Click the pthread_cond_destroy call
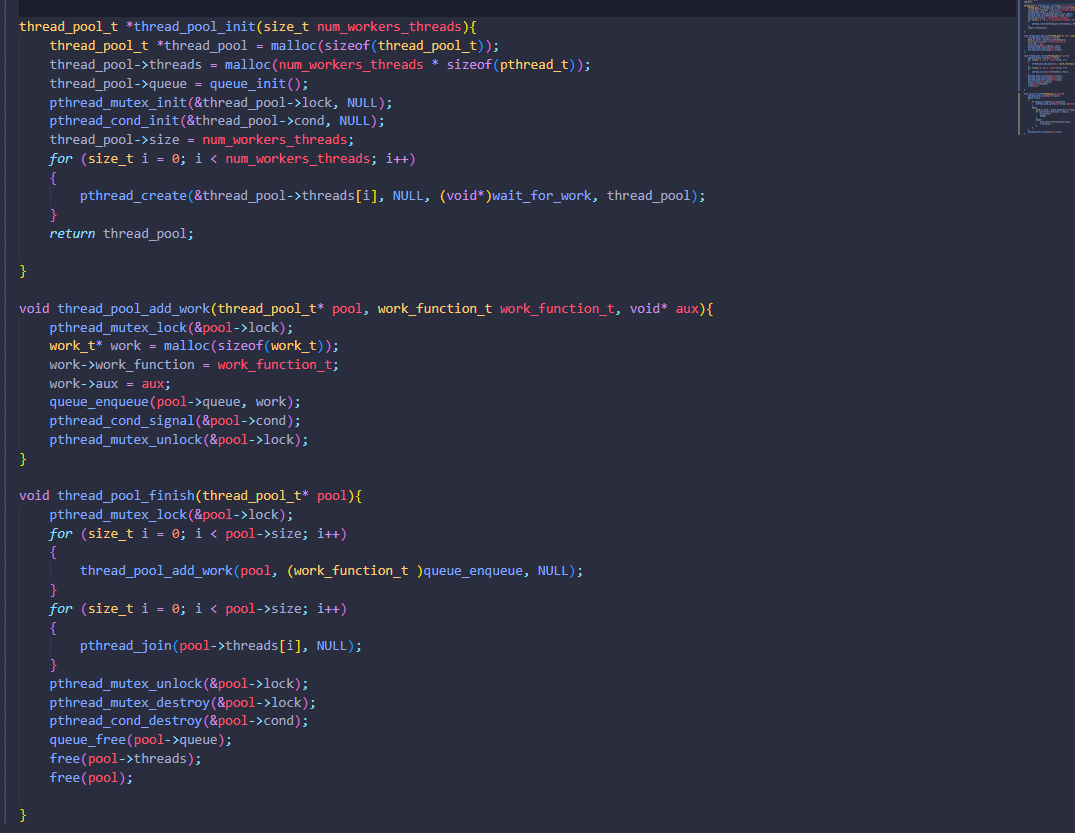This screenshot has height=833, width=1075. (x=125, y=721)
